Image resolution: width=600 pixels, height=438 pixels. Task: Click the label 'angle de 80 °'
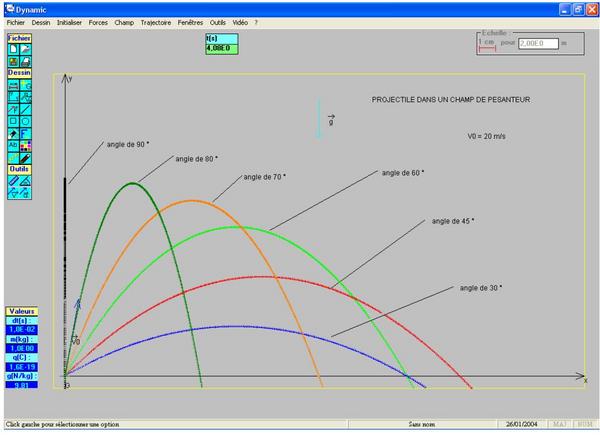click(197, 159)
